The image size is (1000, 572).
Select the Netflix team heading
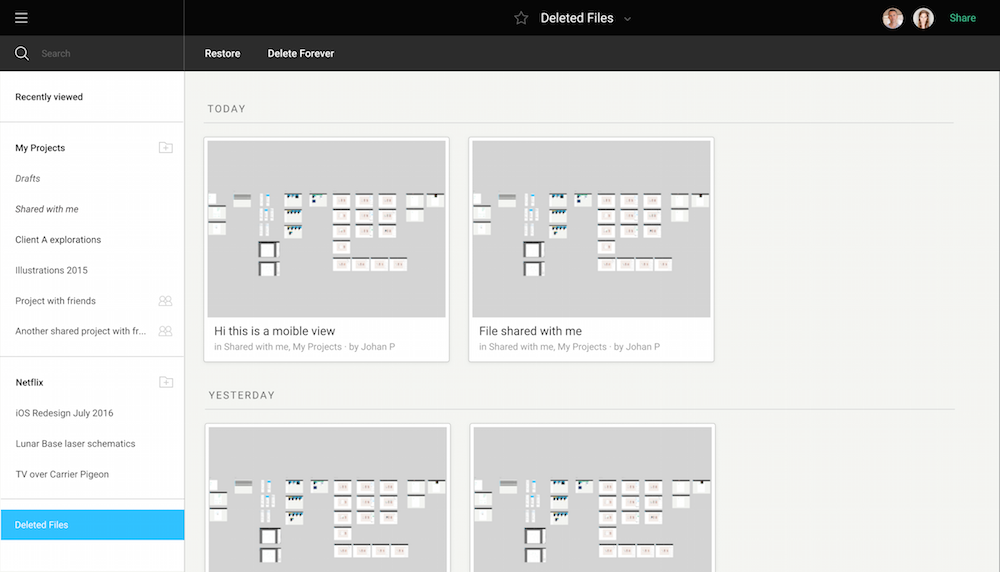coord(29,383)
